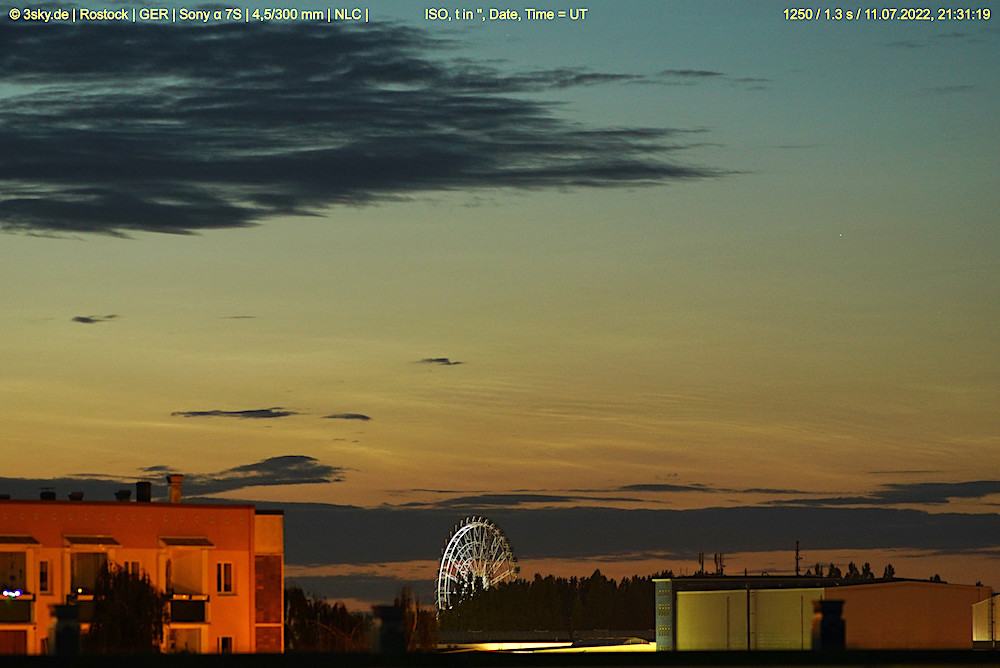
Task: Select the "1.3 s" exposure time text
Action: click(x=838, y=15)
